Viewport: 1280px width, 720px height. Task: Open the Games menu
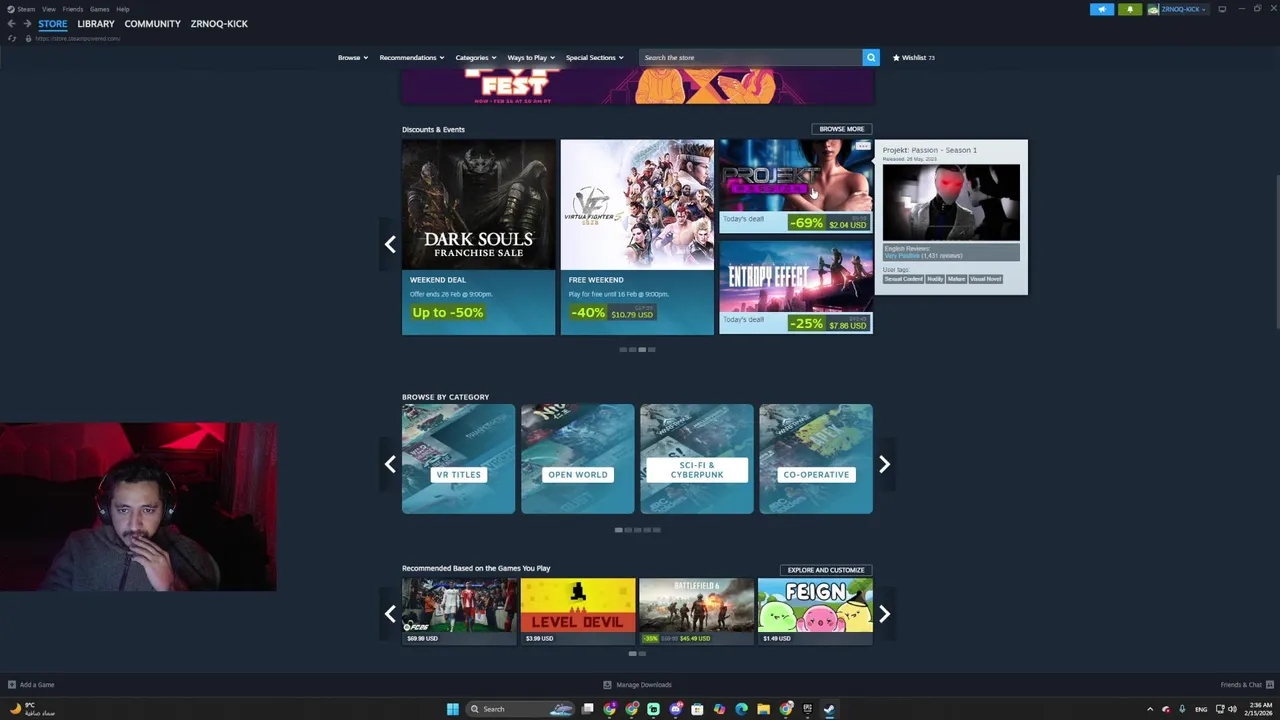[100, 9]
